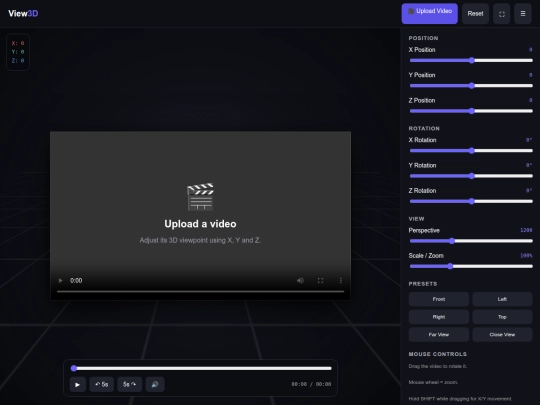Seek on the native video progress bar
Screen dimensions: 540x405
click(x=200, y=291)
